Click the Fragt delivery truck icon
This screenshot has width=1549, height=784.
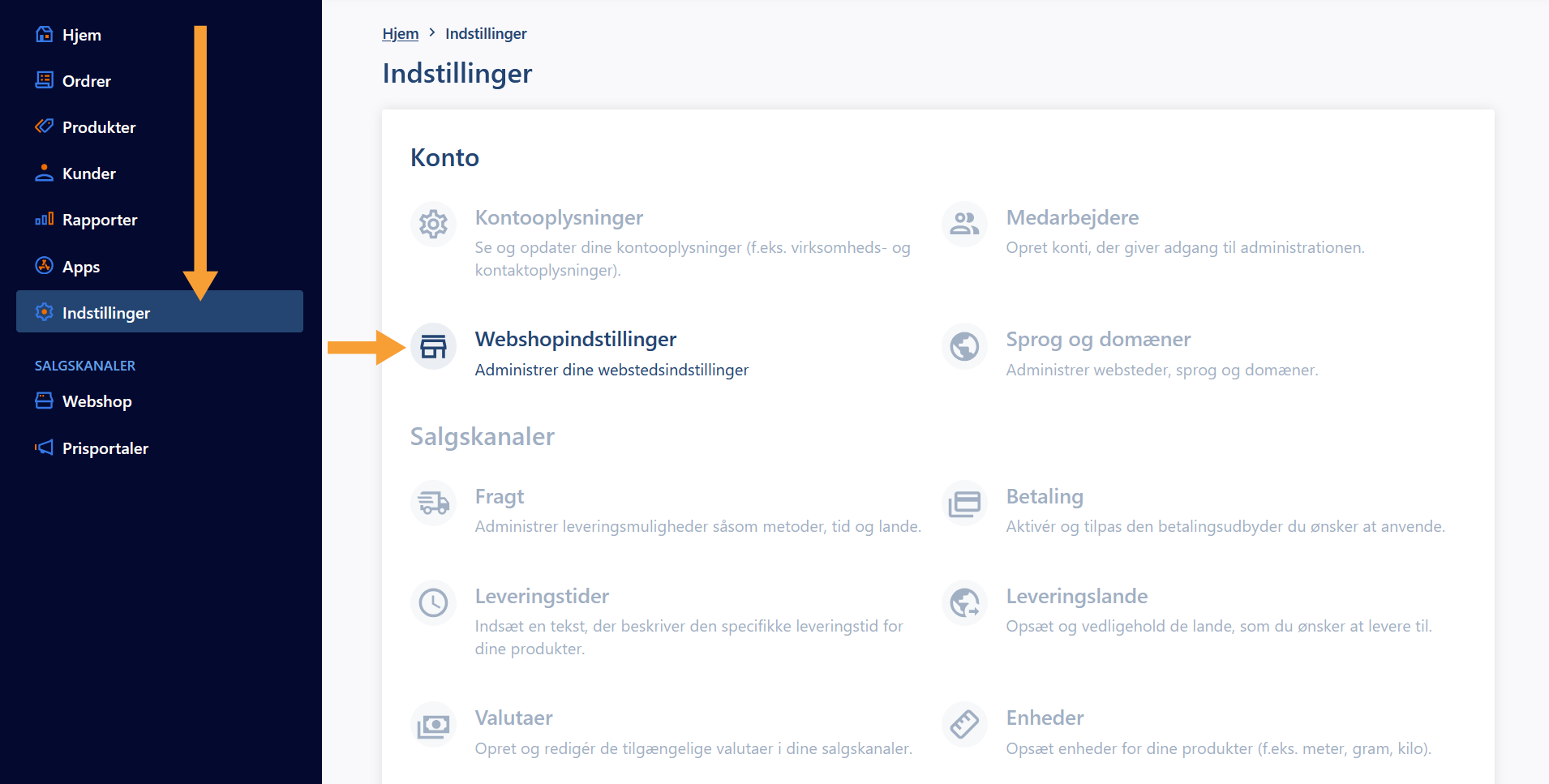433,503
